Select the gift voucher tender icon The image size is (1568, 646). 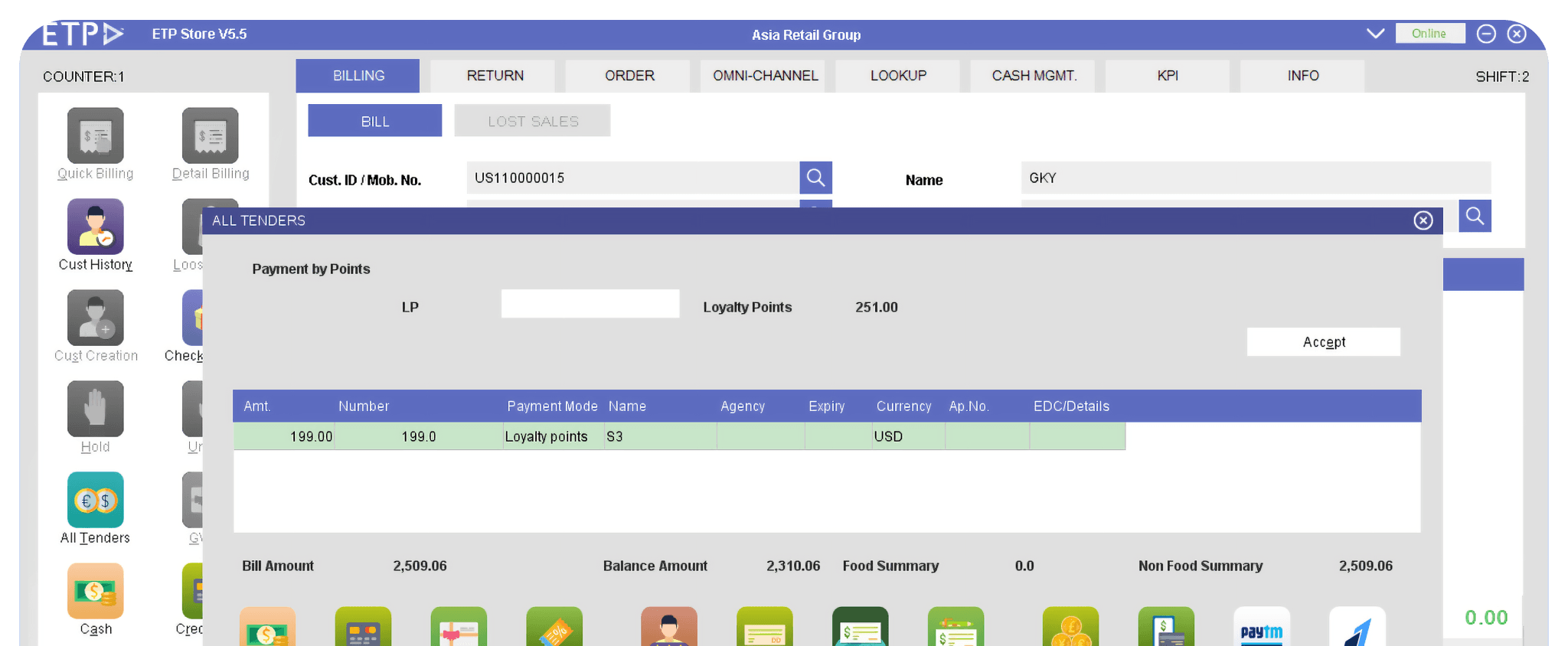pos(458,628)
